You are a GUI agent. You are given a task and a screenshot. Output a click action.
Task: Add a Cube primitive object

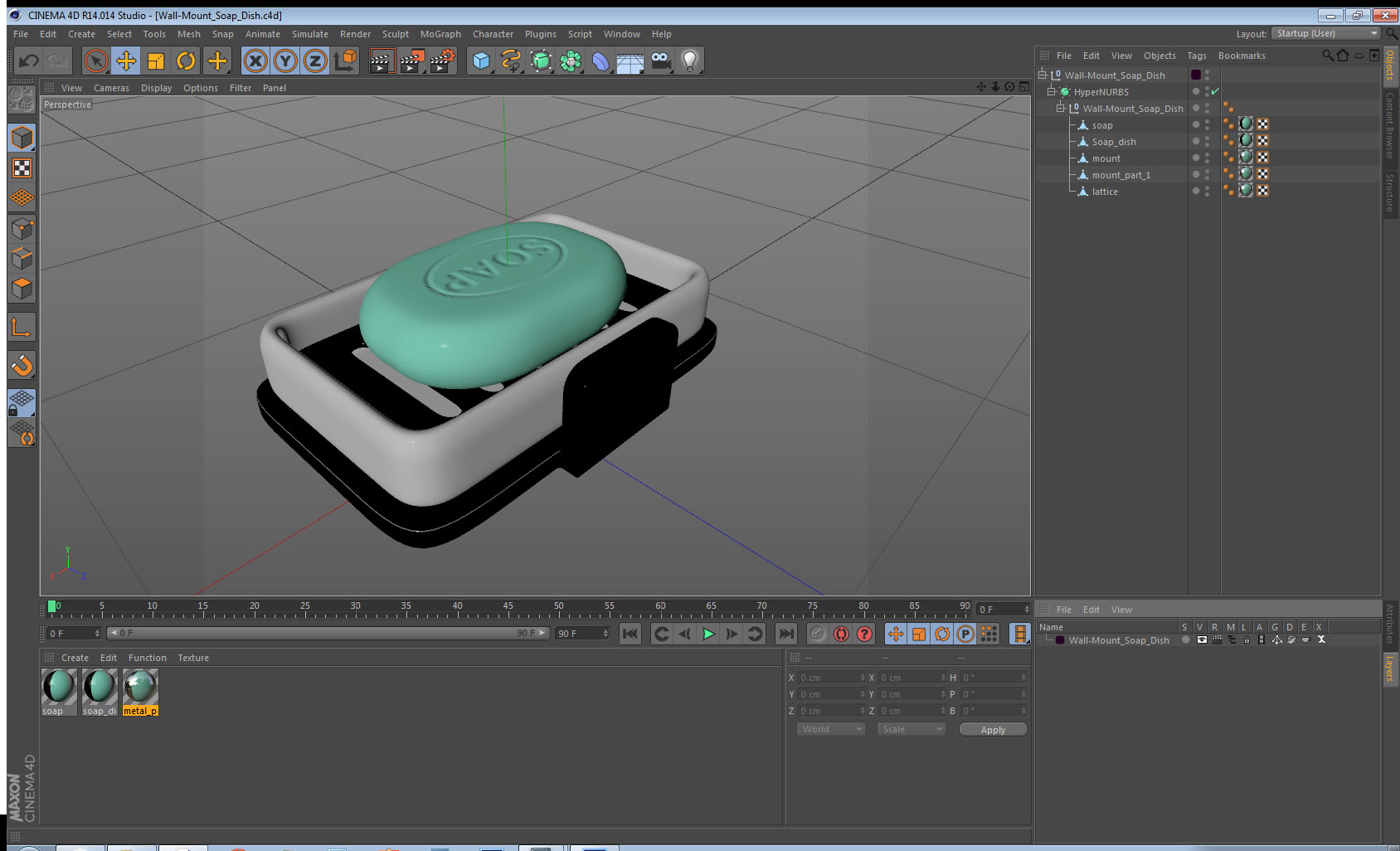click(x=481, y=61)
